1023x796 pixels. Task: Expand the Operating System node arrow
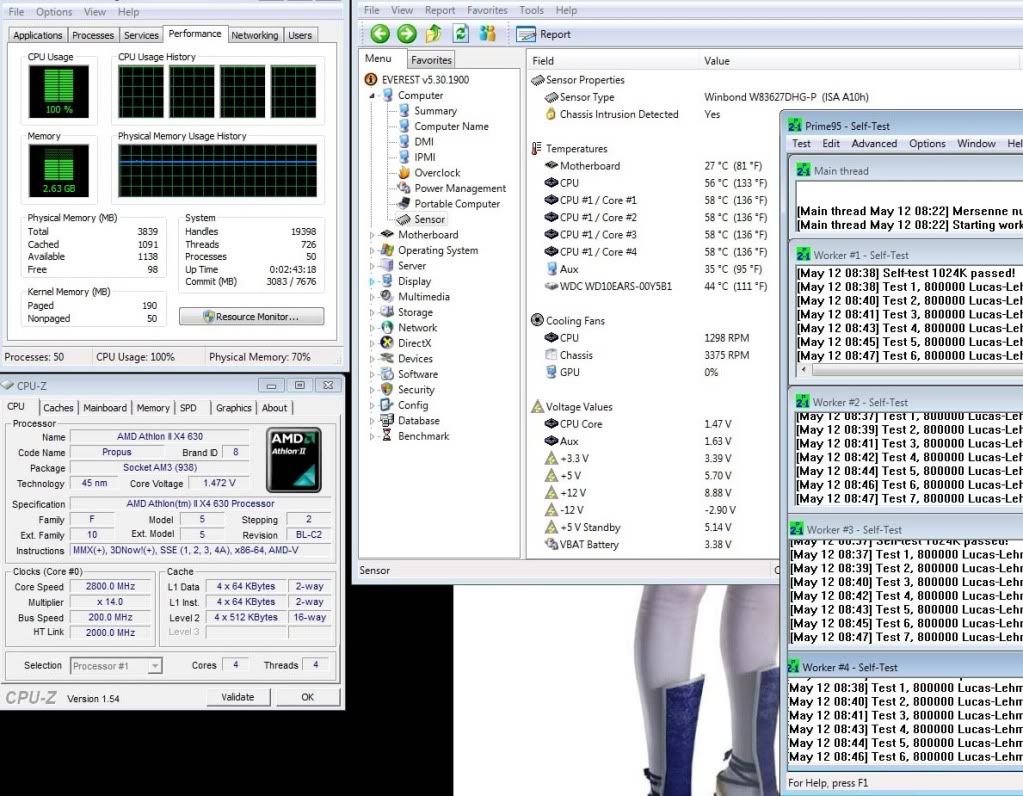[x=372, y=251]
